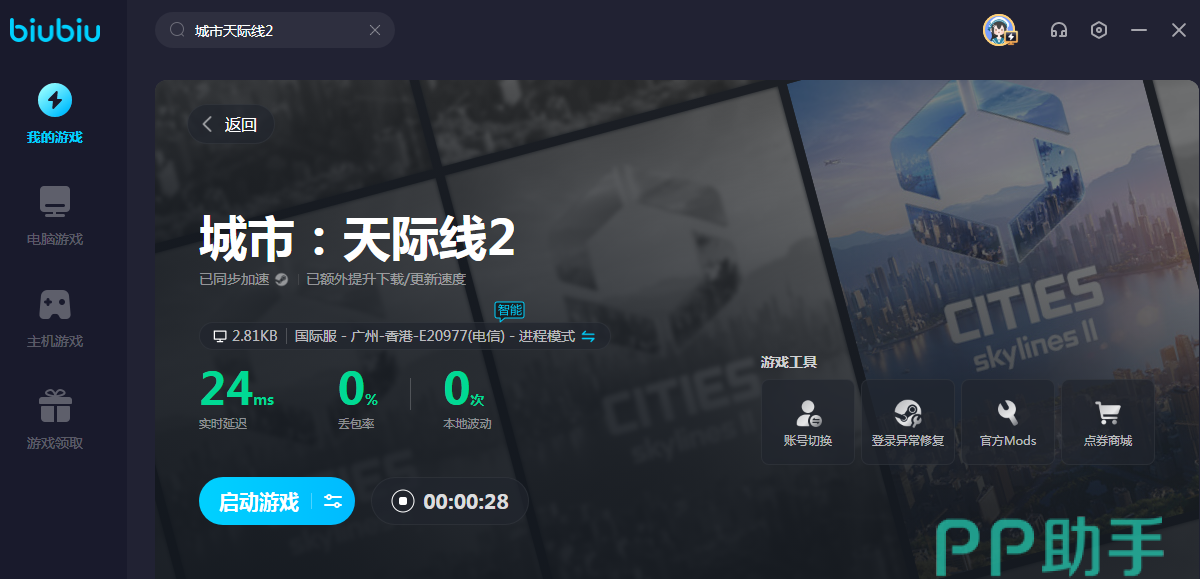
Task: Stop acceleration with the timer stop button
Action: pos(402,501)
